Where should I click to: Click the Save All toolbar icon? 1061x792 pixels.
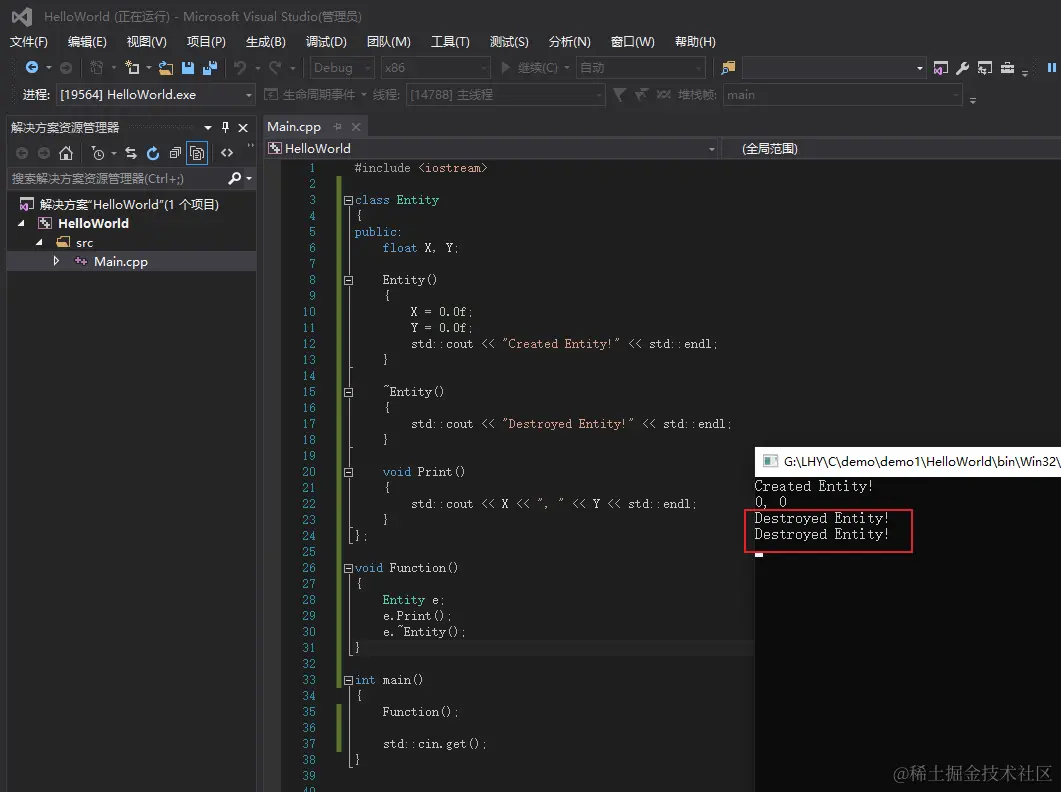210,68
